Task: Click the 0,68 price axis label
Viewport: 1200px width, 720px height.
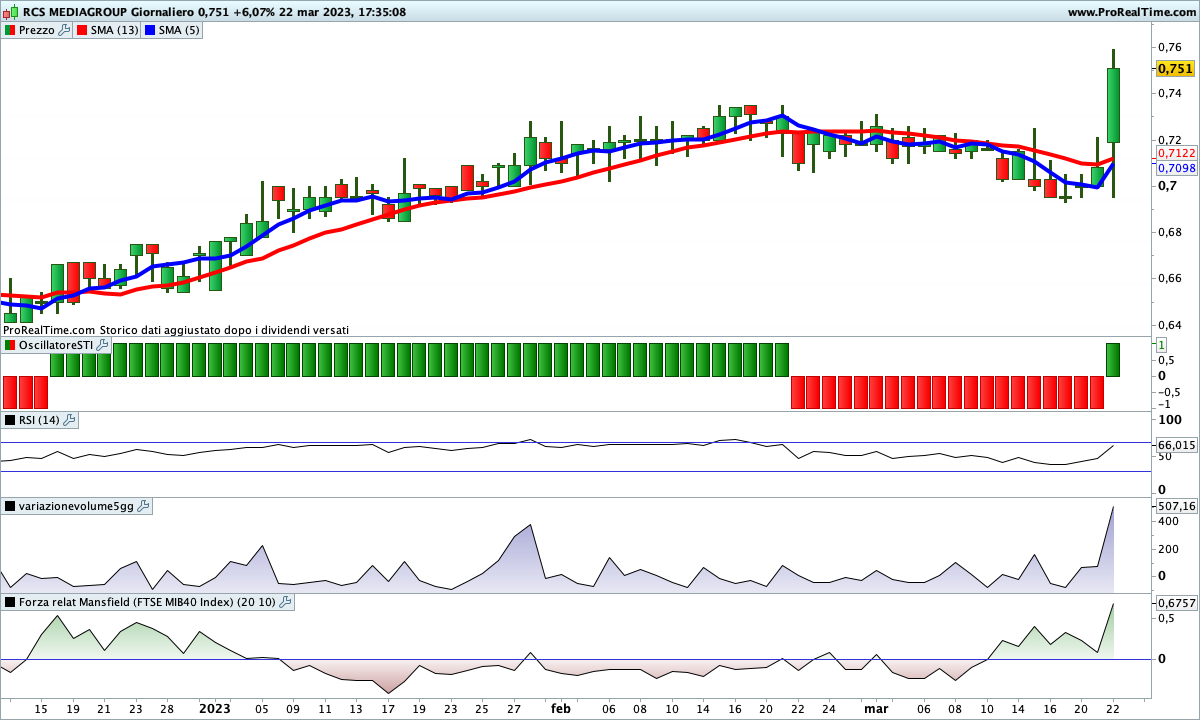Action: click(1169, 232)
